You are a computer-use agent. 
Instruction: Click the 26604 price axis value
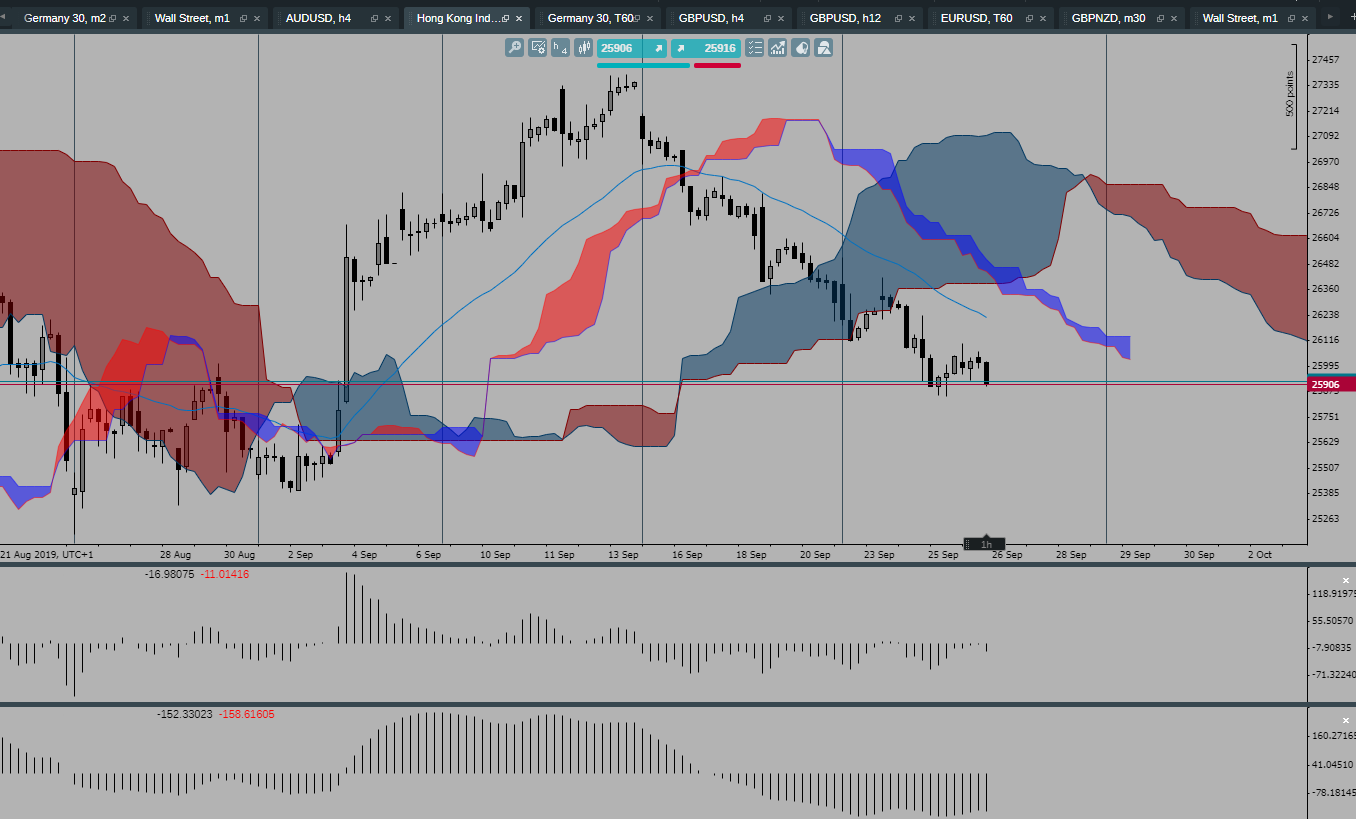pos(1328,238)
